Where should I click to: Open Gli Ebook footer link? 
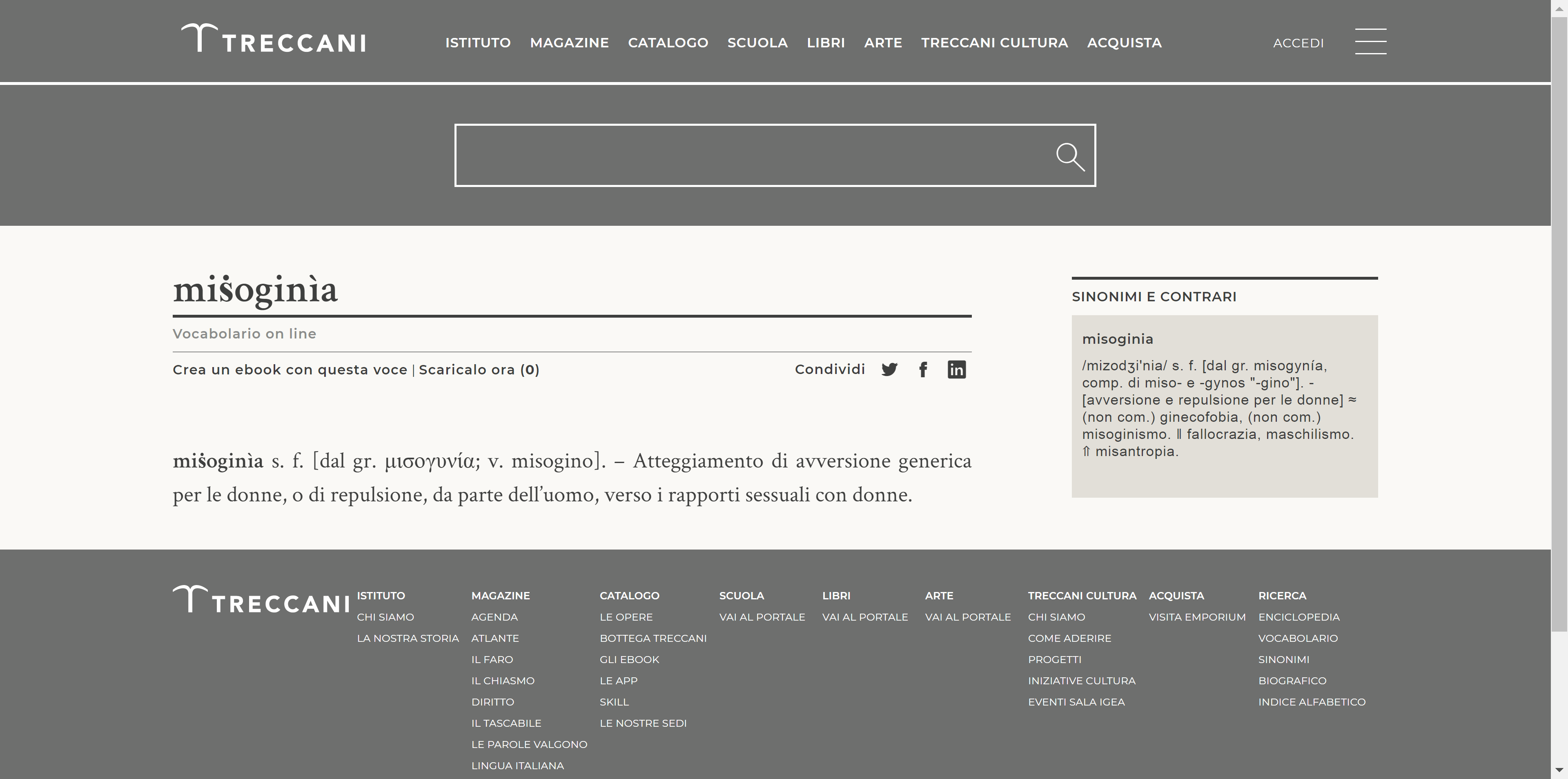coord(629,660)
